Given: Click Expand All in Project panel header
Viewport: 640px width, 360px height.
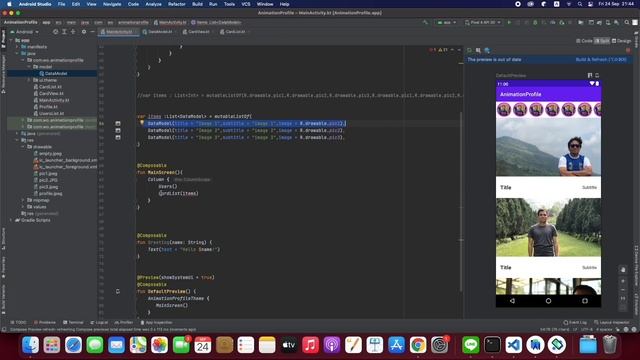Looking at the screenshot, I should (x=64, y=31).
